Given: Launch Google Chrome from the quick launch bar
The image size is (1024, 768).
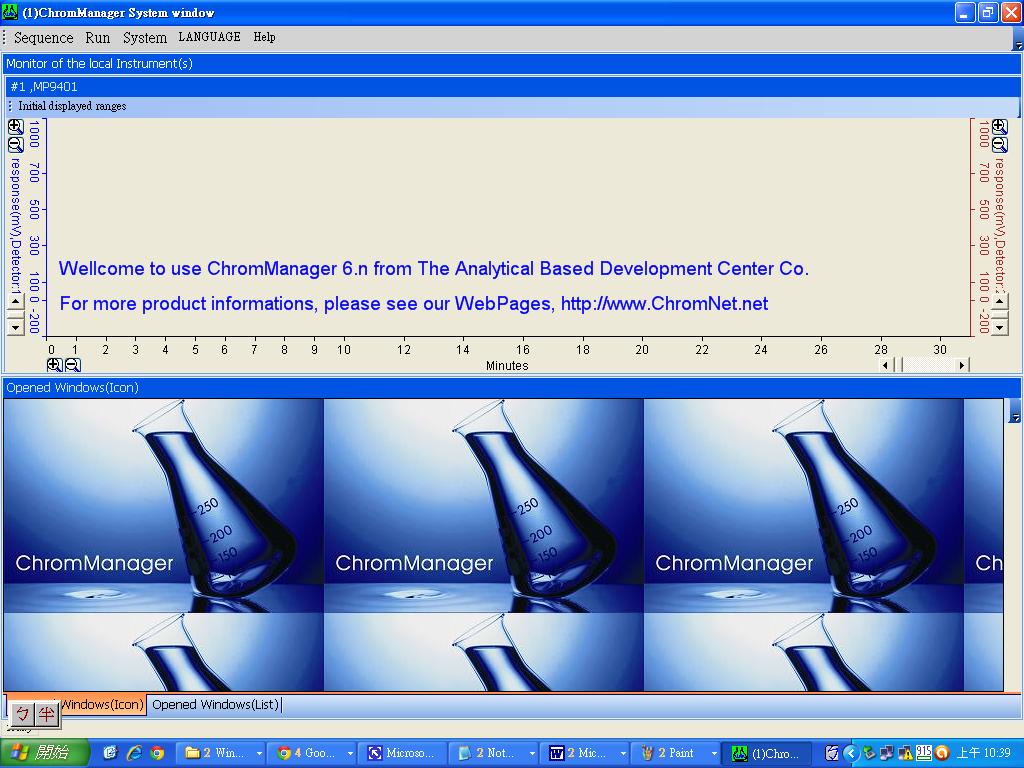Looking at the screenshot, I should [157, 753].
